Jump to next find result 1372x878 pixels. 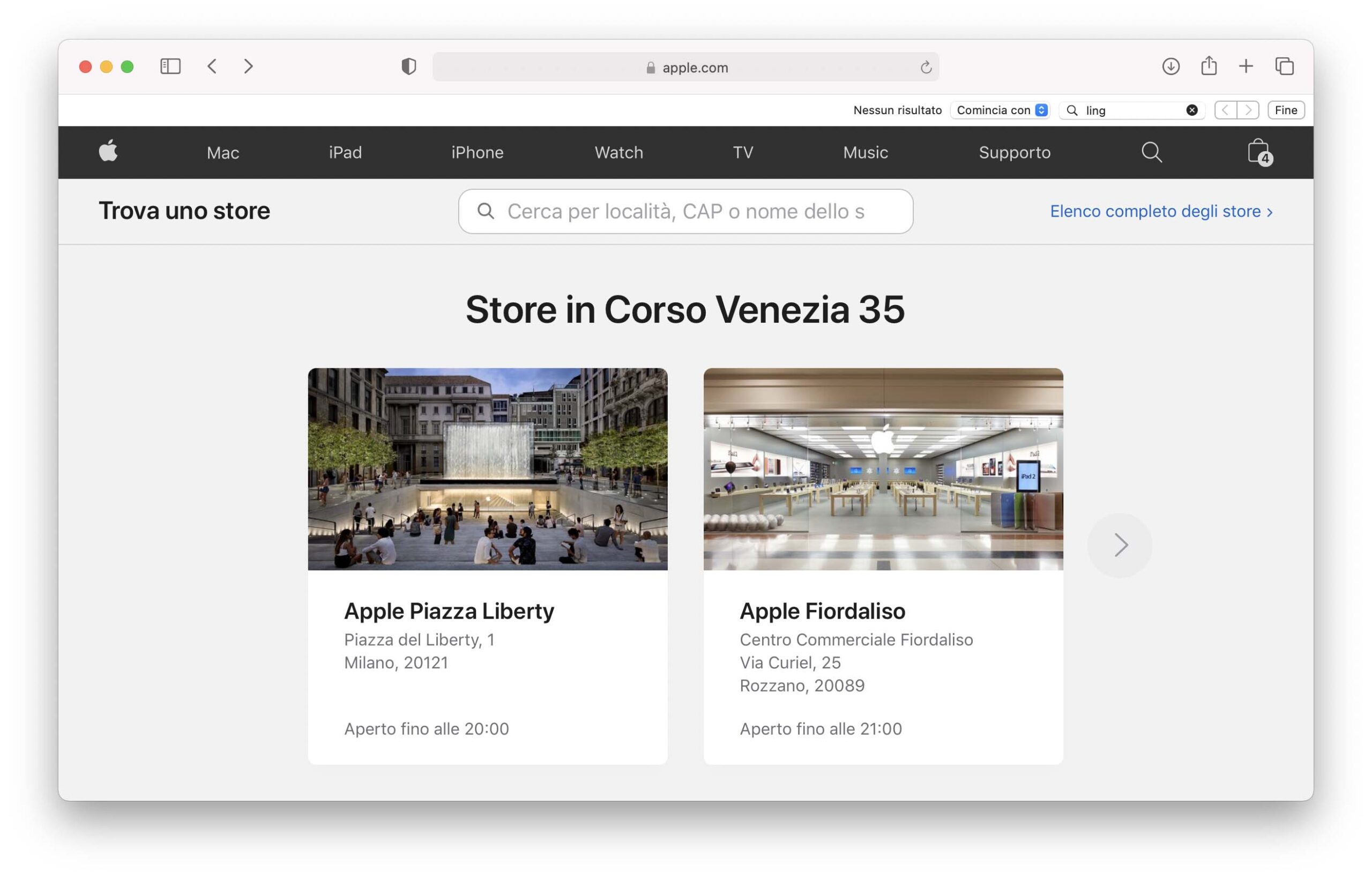click(1248, 110)
